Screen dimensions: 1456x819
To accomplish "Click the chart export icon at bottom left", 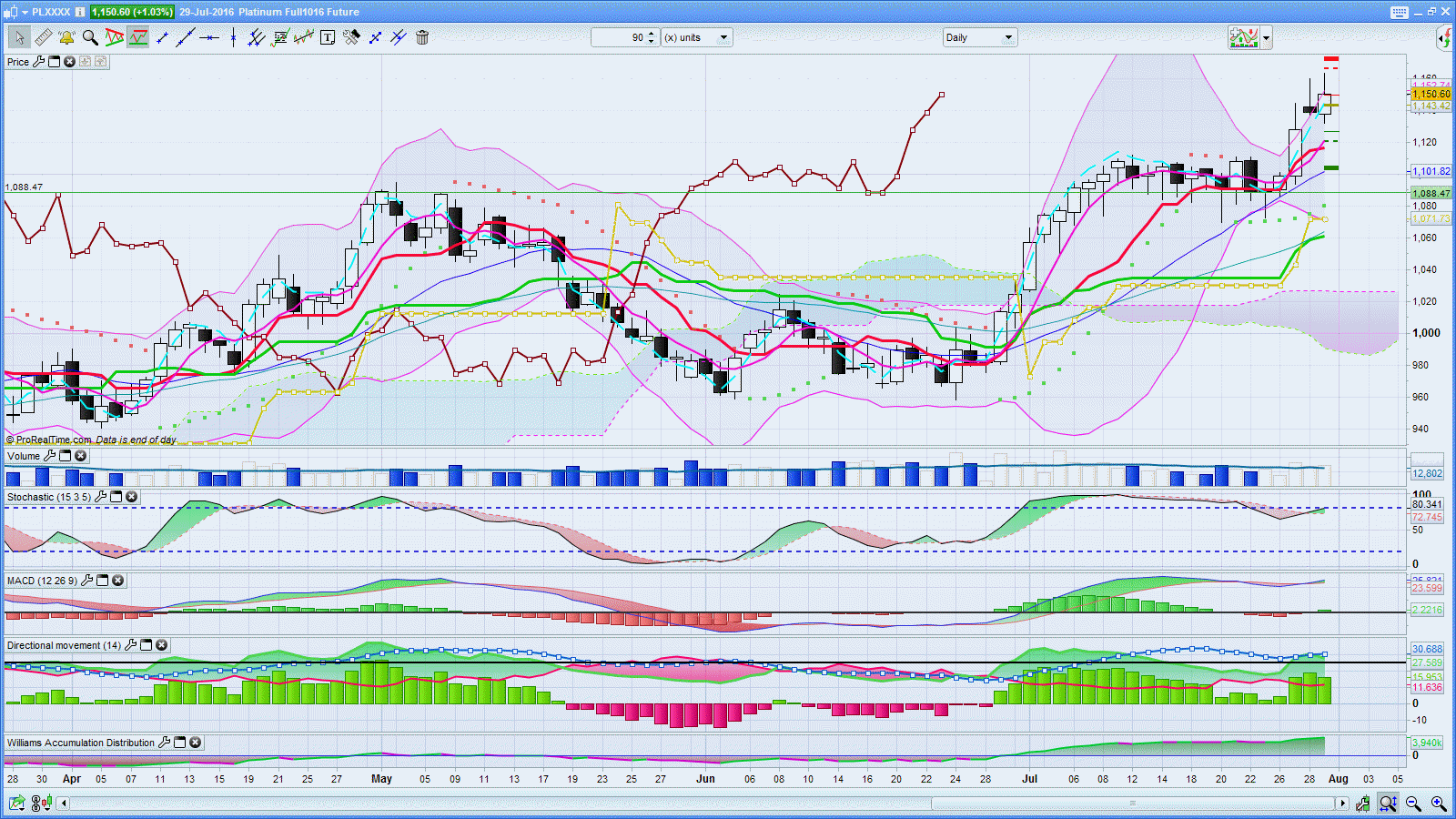I will [x=16, y=803].
